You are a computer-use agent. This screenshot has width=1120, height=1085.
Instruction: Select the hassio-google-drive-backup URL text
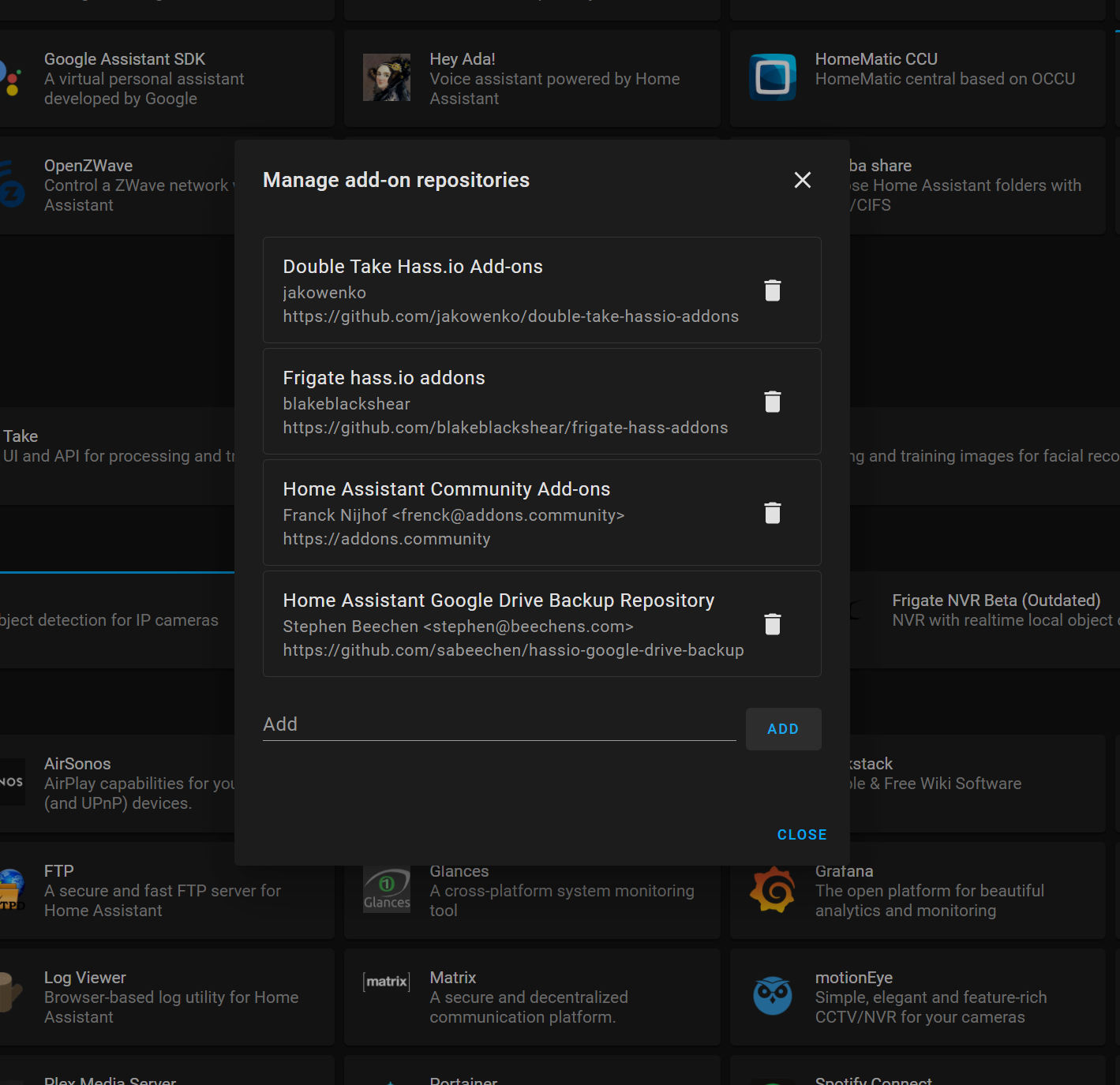tap(513, 650)
